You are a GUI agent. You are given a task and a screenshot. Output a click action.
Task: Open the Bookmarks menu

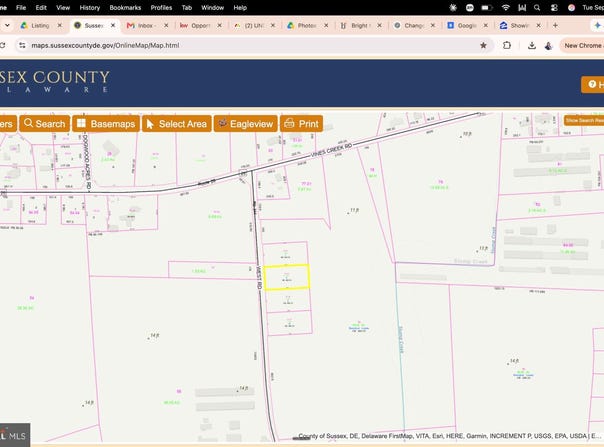click(x=125, y=8)
